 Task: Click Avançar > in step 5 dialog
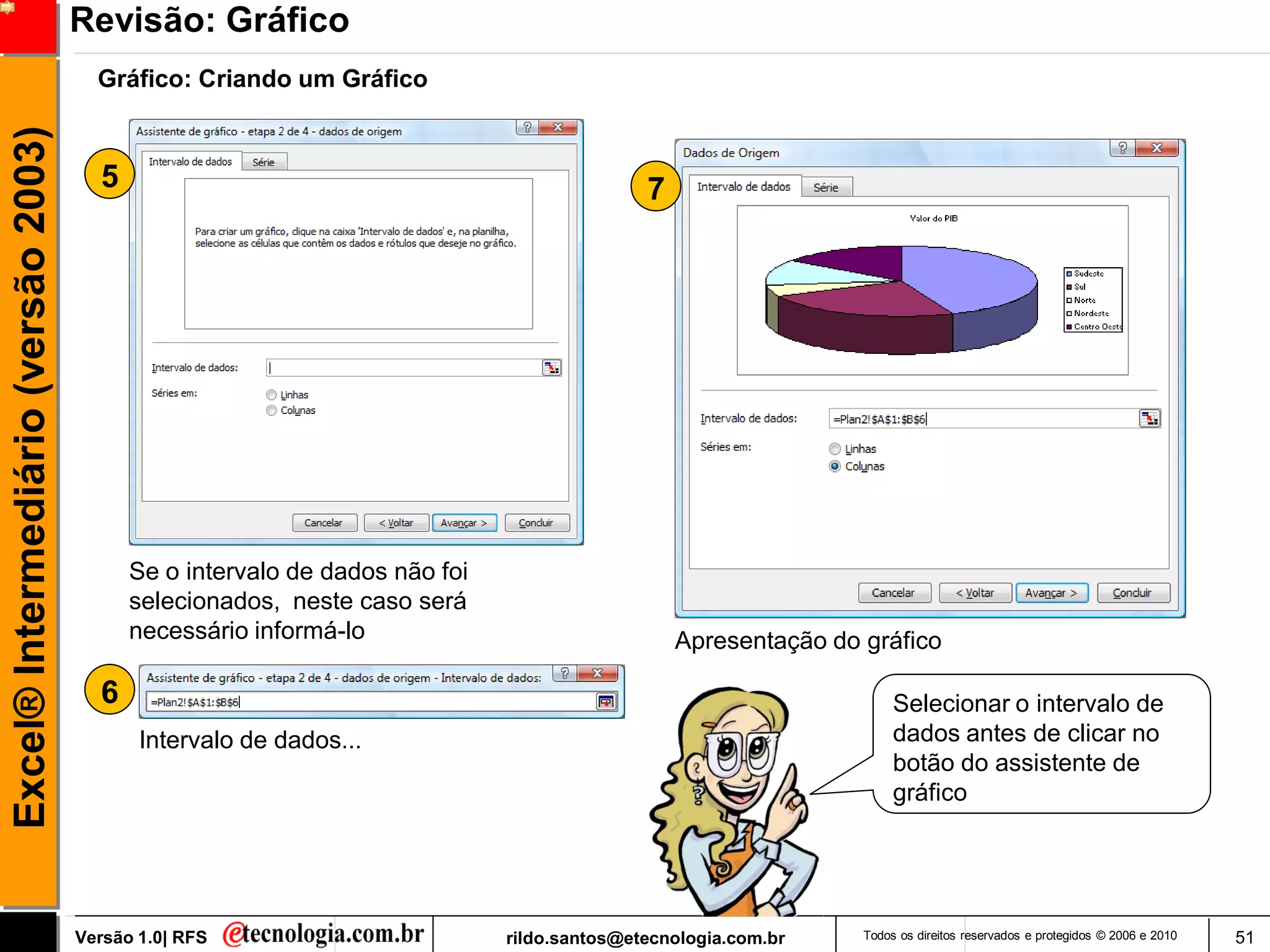click(x=464, y=522)
